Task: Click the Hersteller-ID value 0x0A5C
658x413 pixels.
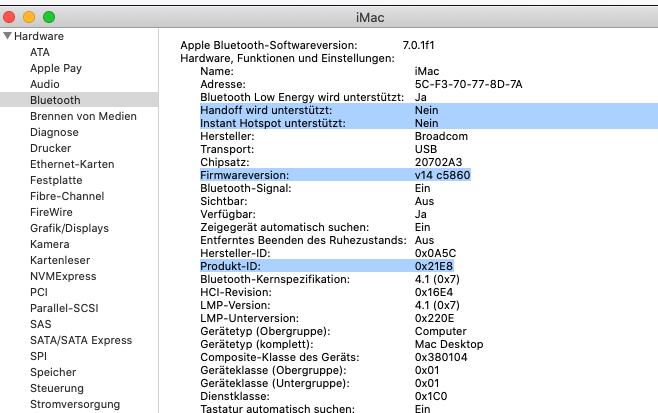Action: coord(435,253)
